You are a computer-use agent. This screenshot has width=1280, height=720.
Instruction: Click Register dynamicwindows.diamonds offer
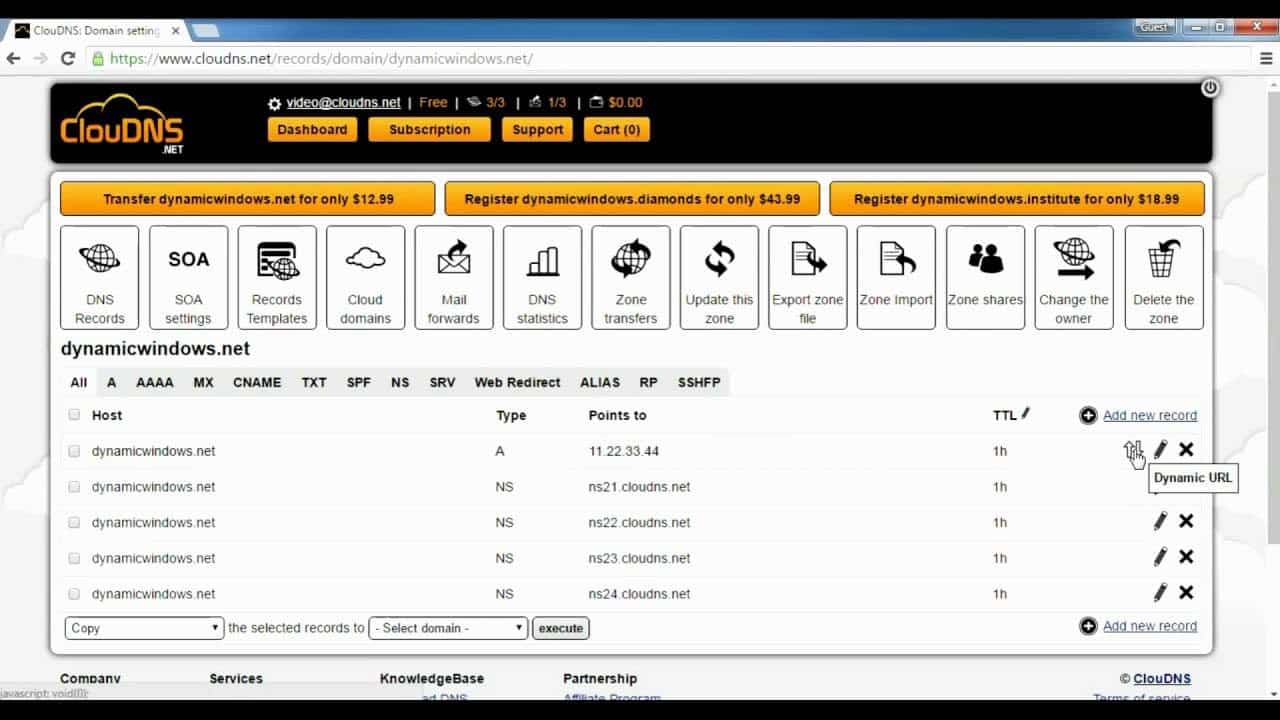[632, 199]
